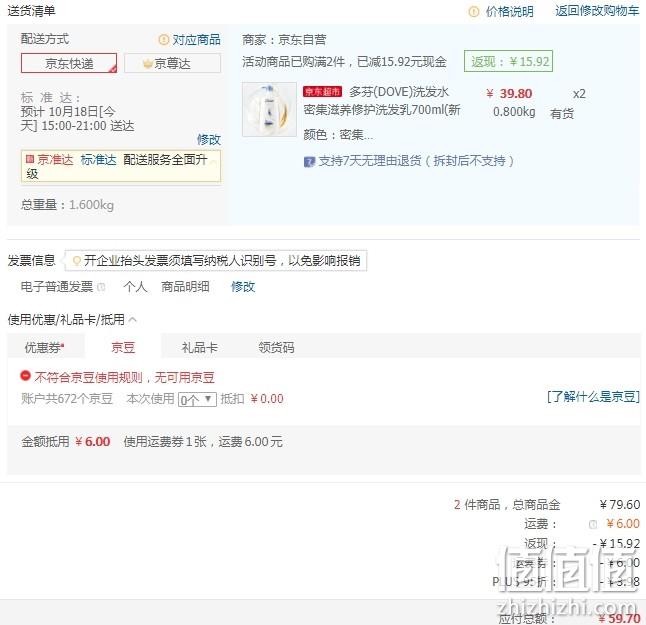Open 标准达 service link
Screen dimensions: 646x625
click(x=98, y=159)
